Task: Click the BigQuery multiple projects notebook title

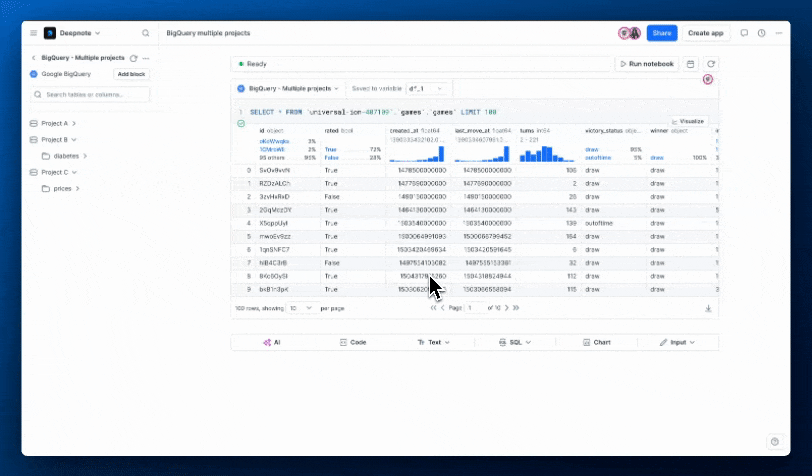Action: coord(208,33)
